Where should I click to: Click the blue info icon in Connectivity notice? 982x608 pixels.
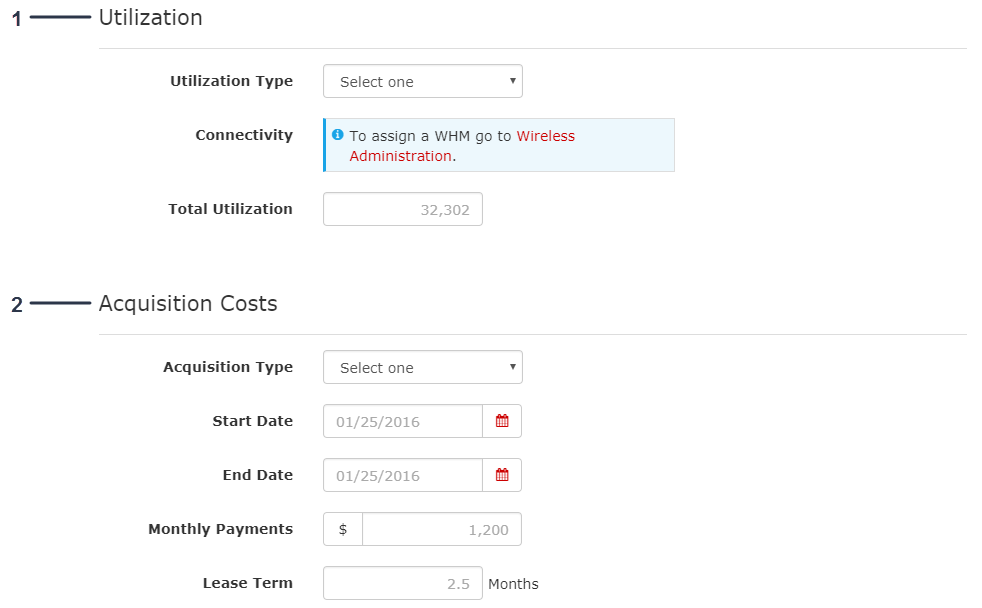(338, 135)
